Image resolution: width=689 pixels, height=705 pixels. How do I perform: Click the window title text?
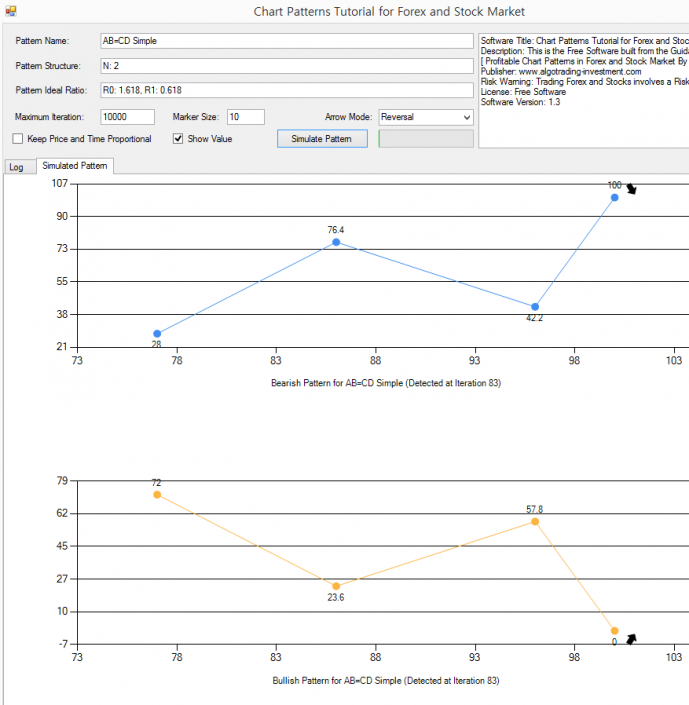click(x=389, y=11)
